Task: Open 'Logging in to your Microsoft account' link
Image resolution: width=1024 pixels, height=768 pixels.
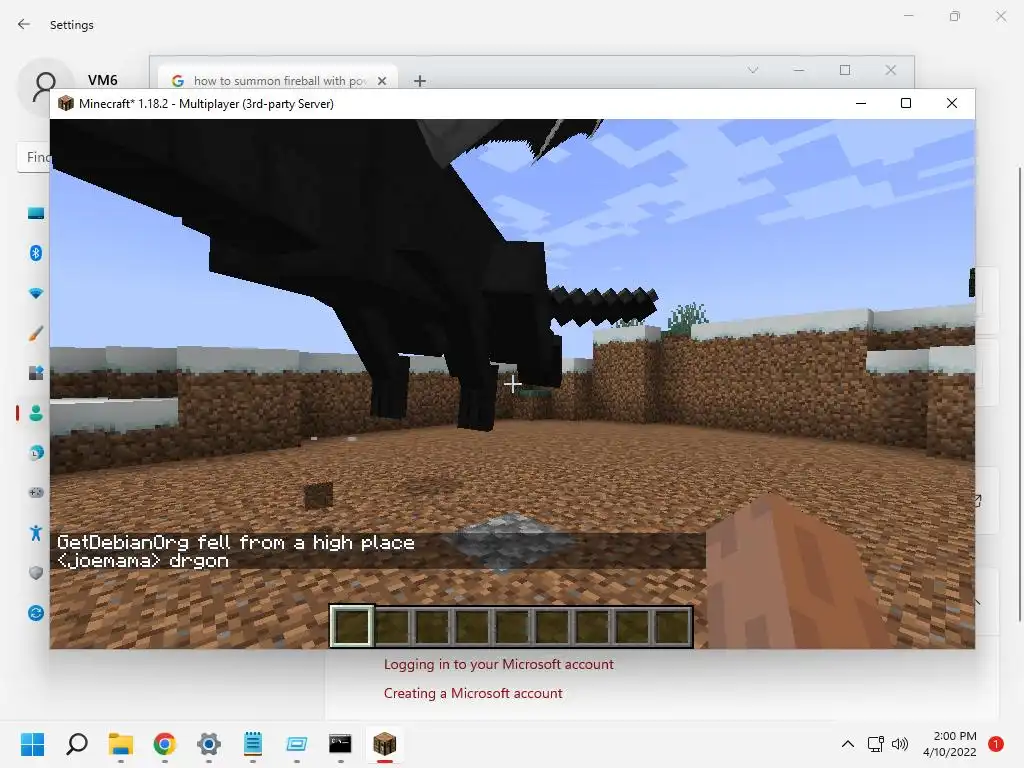Action: point(498,664)
